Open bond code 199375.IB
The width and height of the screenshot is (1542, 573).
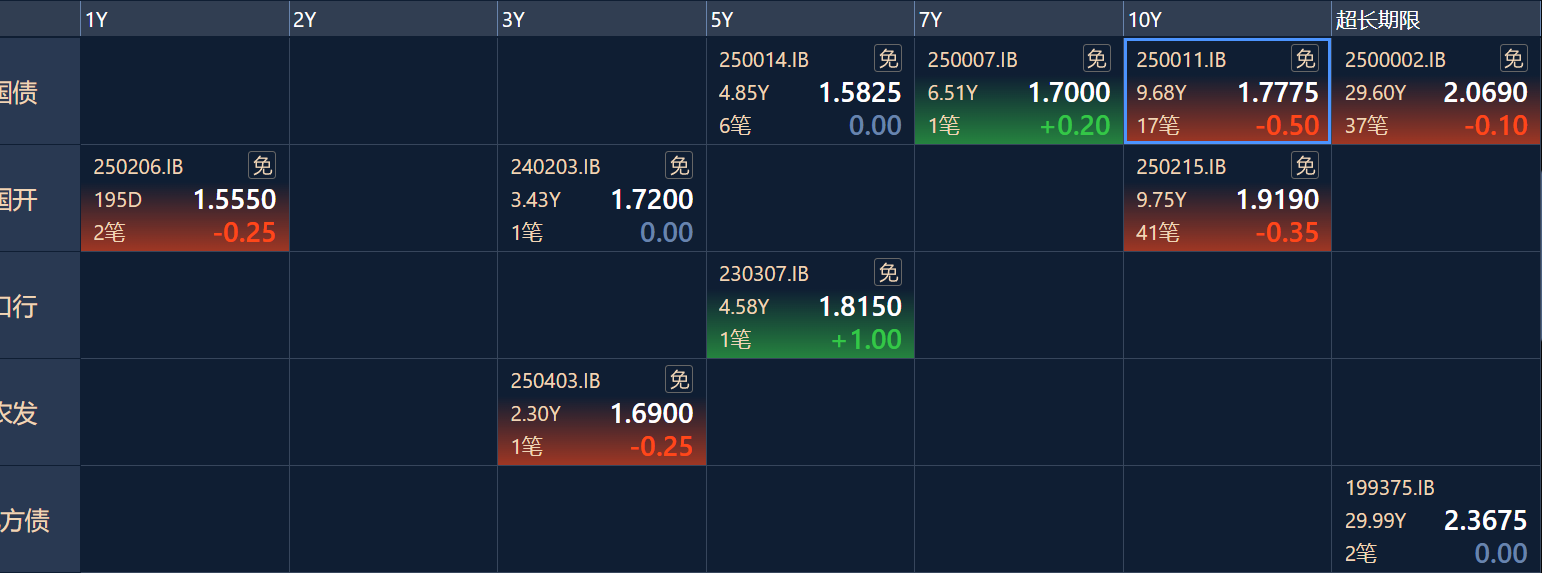pyautogui.click(x=1390, y=488)
